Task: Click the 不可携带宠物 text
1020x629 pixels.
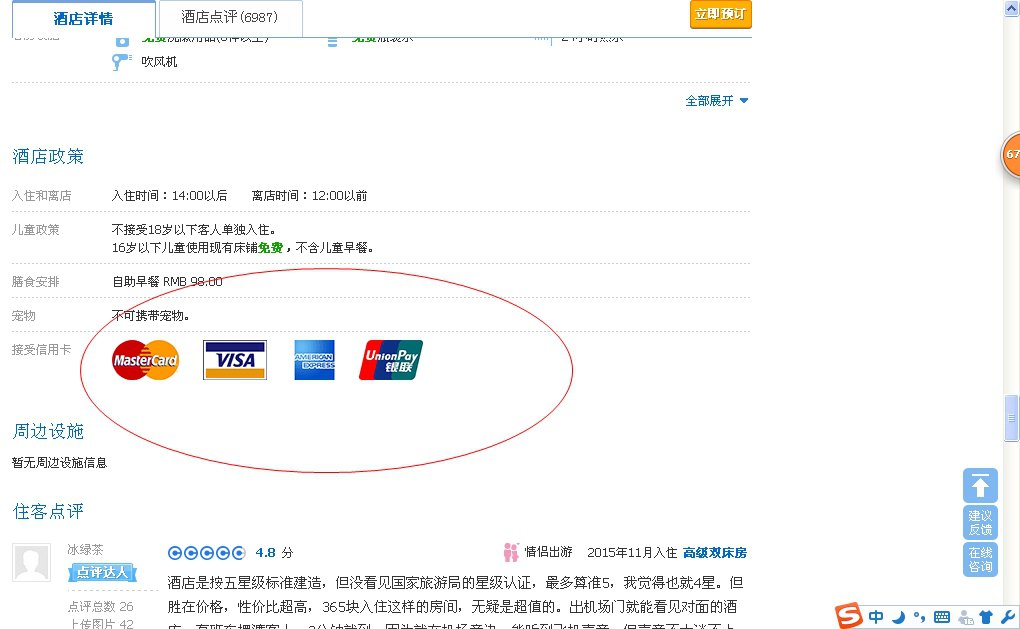Action: click(x=150, y=315)
